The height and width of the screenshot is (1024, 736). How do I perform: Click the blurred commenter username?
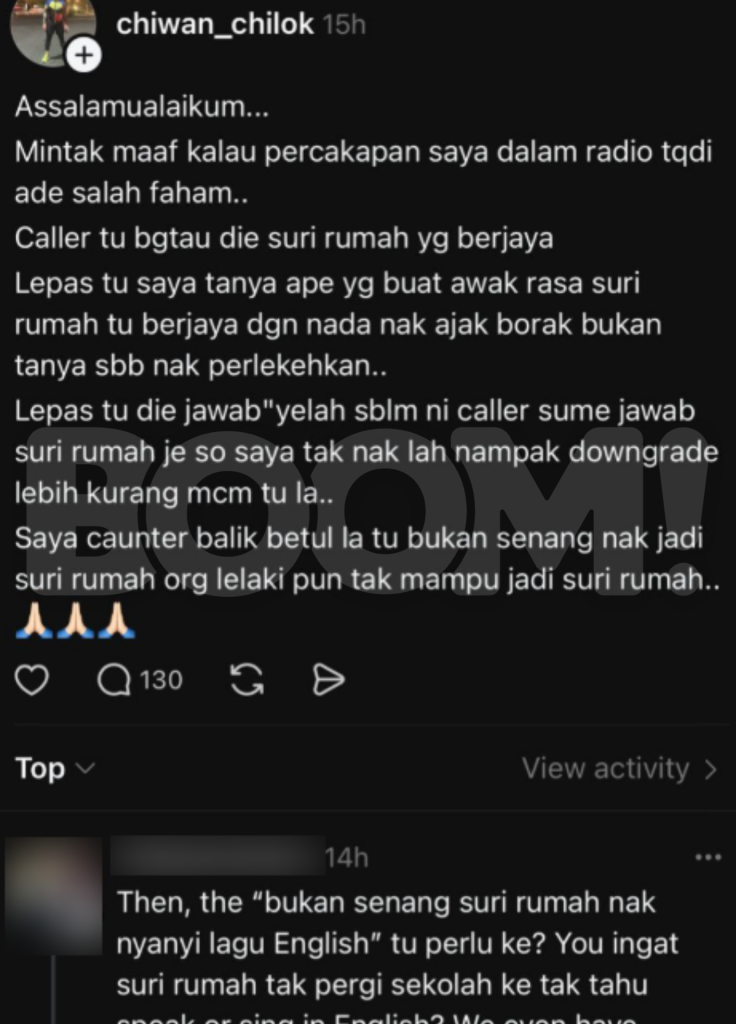pyautogui.click(x=217, y=856)
